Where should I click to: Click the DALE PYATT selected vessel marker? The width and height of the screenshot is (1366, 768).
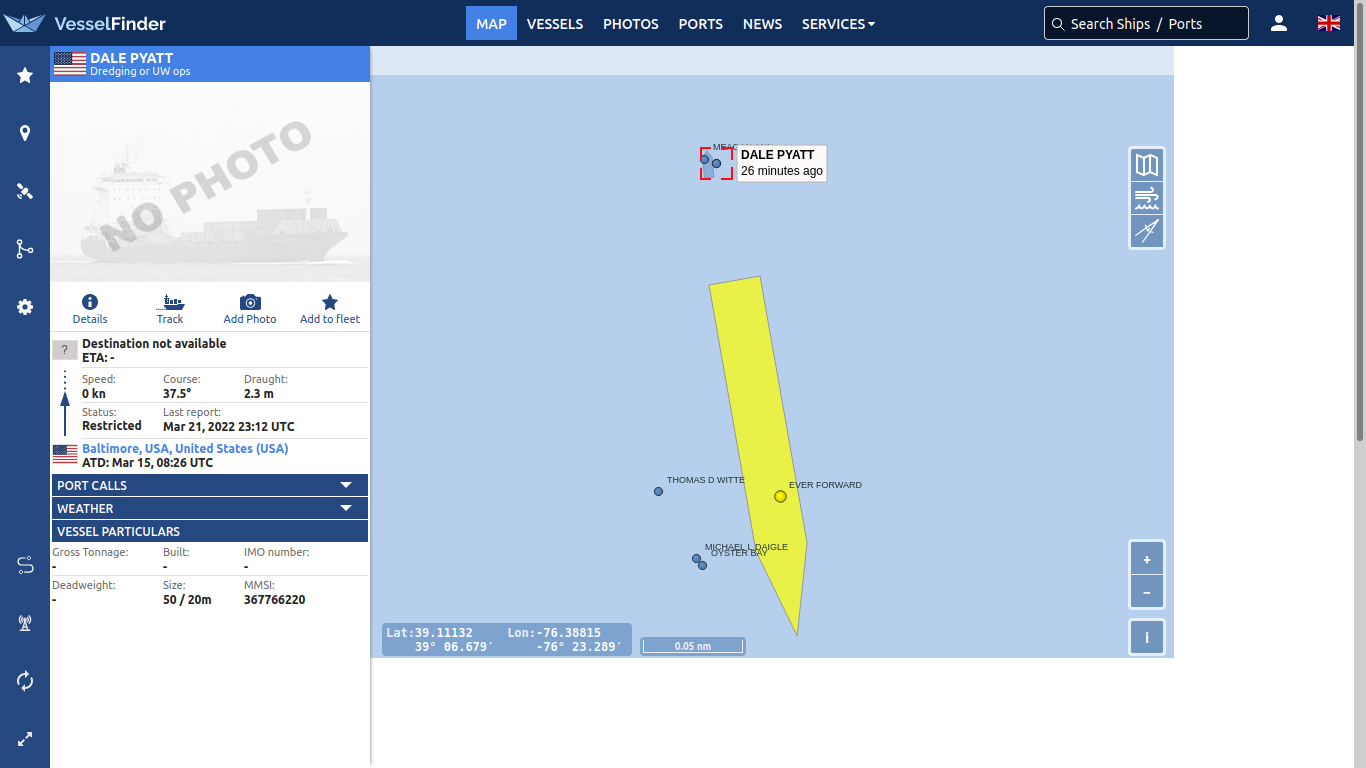(x=716, y=163)
